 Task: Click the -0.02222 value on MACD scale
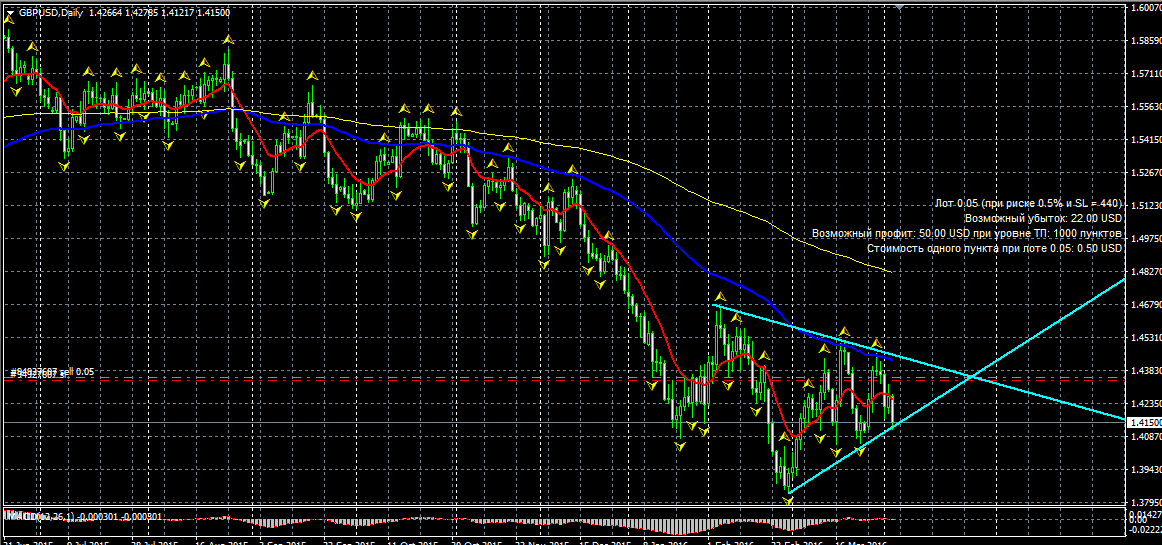(1144, 529)
